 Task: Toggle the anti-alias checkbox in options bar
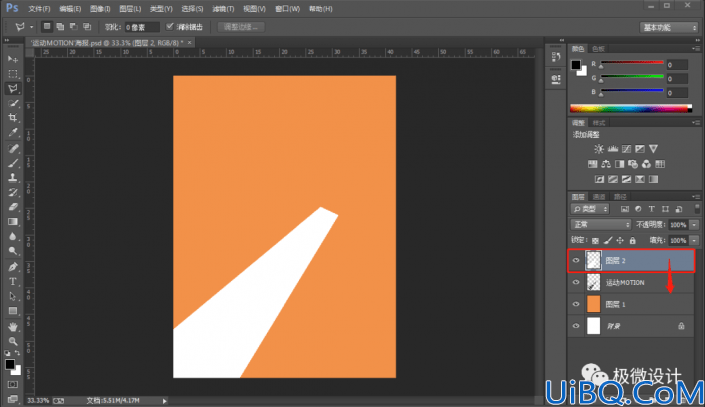click(170, 27)
